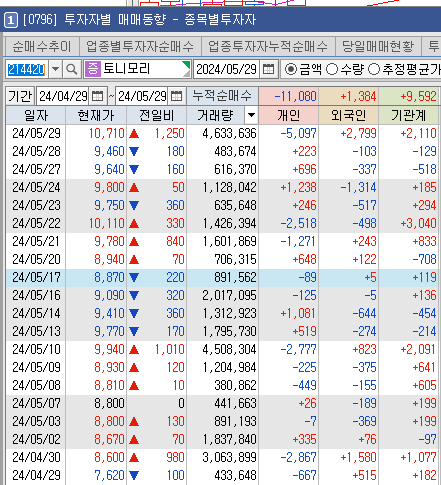Open the 거래량 column dropdown arrow
The height and width of the screenshot is (485, 441).
(251, 116)
